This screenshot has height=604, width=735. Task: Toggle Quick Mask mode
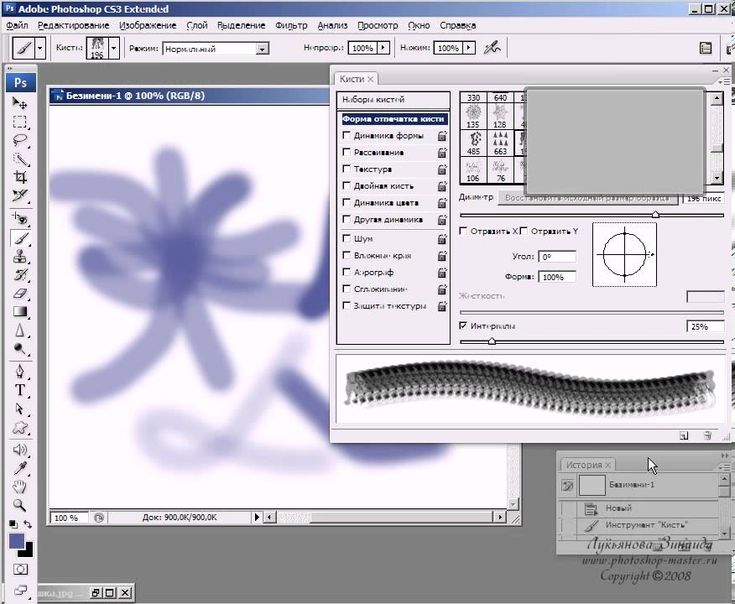[20, 569]
